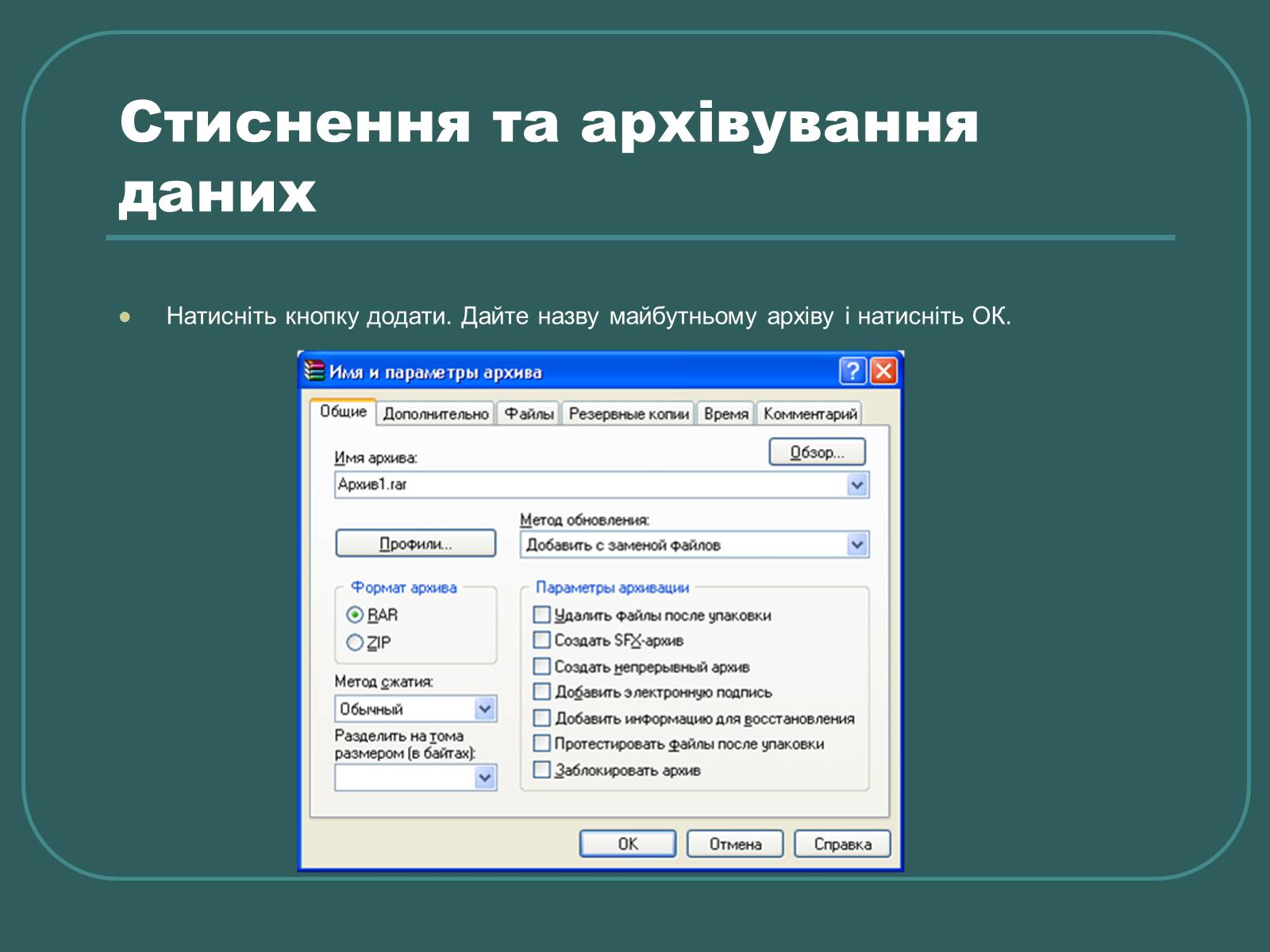Switch to the Резервные копии tab

click(x=629, y=414)
